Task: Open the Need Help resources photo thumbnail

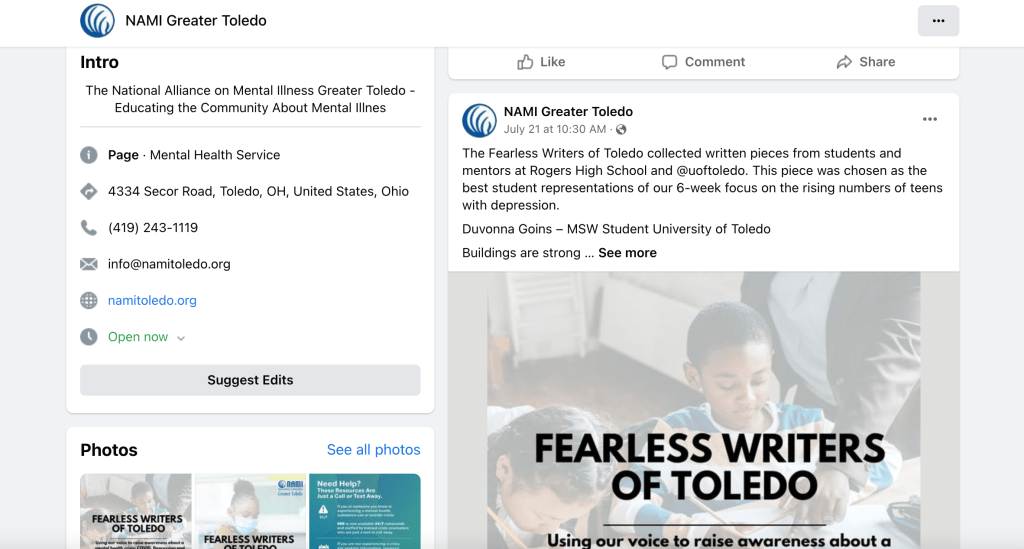Action: coord(365,511)
